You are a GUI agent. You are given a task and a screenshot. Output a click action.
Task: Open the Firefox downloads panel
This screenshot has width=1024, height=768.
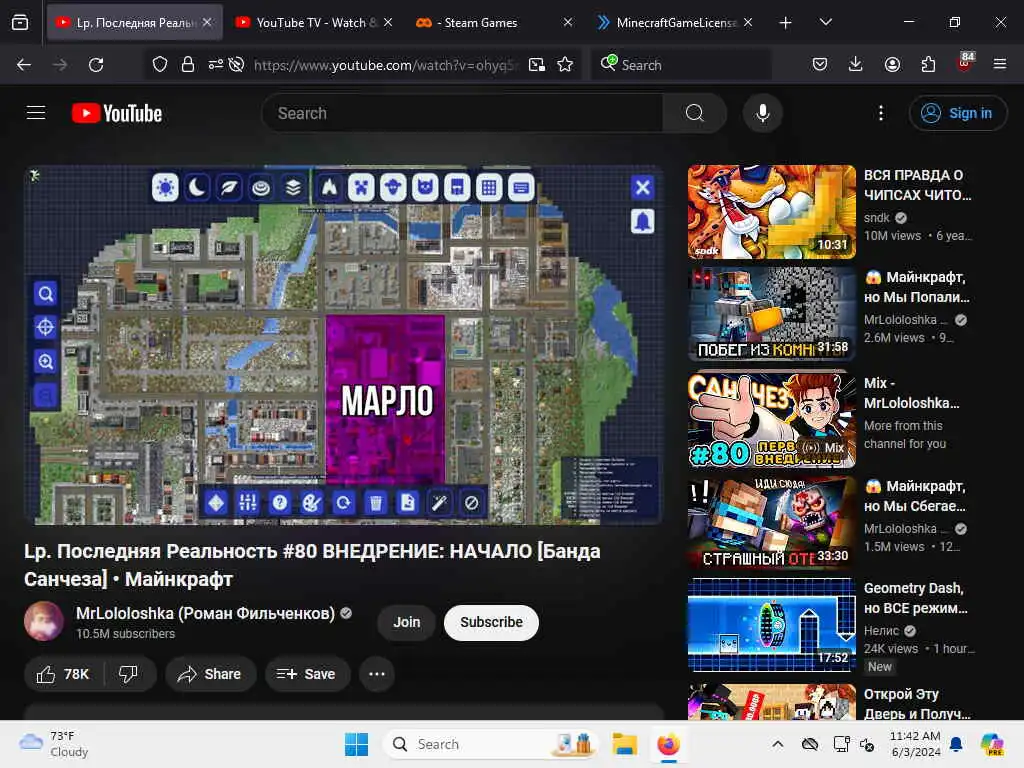pos(856,65)
